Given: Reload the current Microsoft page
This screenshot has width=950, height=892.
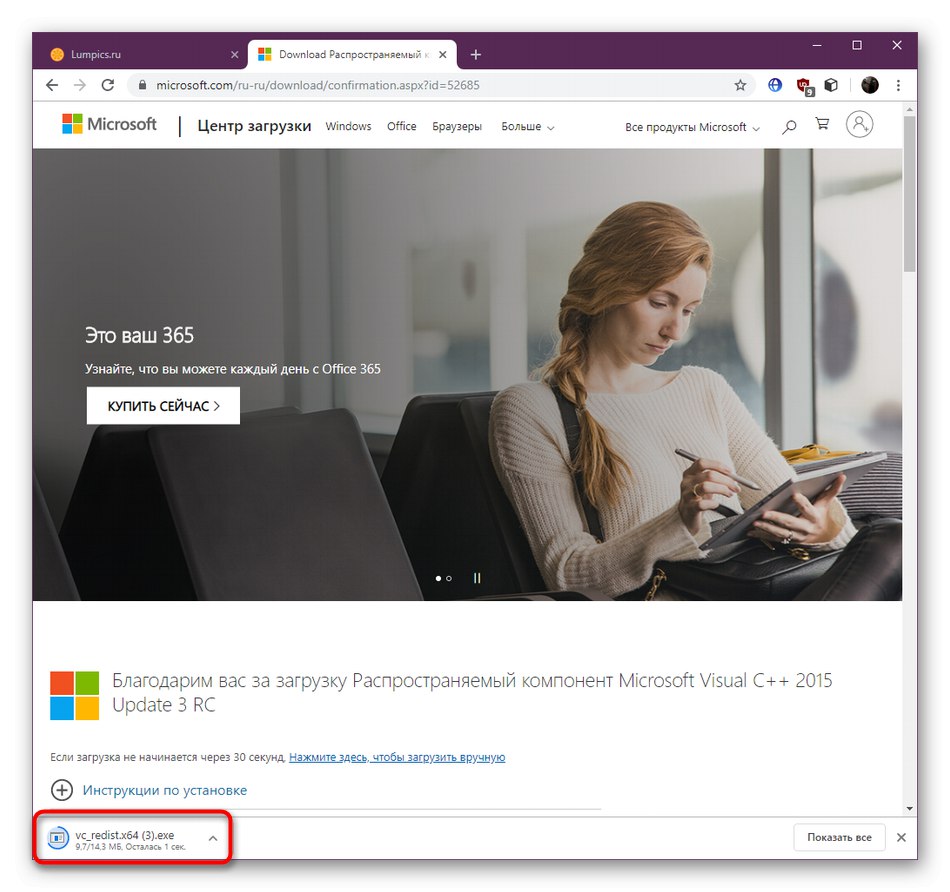Looking at the screenshot, I should (x=108, y=85).
